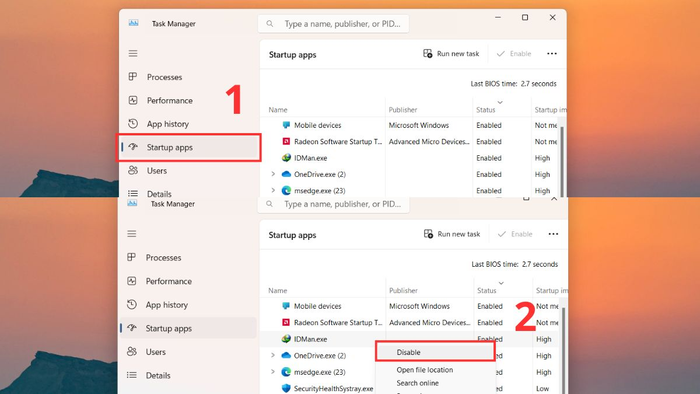700x394 pixels.
Task: Sort by Name column in lower window
Action: pyautogui.click(x=278, y=290)
